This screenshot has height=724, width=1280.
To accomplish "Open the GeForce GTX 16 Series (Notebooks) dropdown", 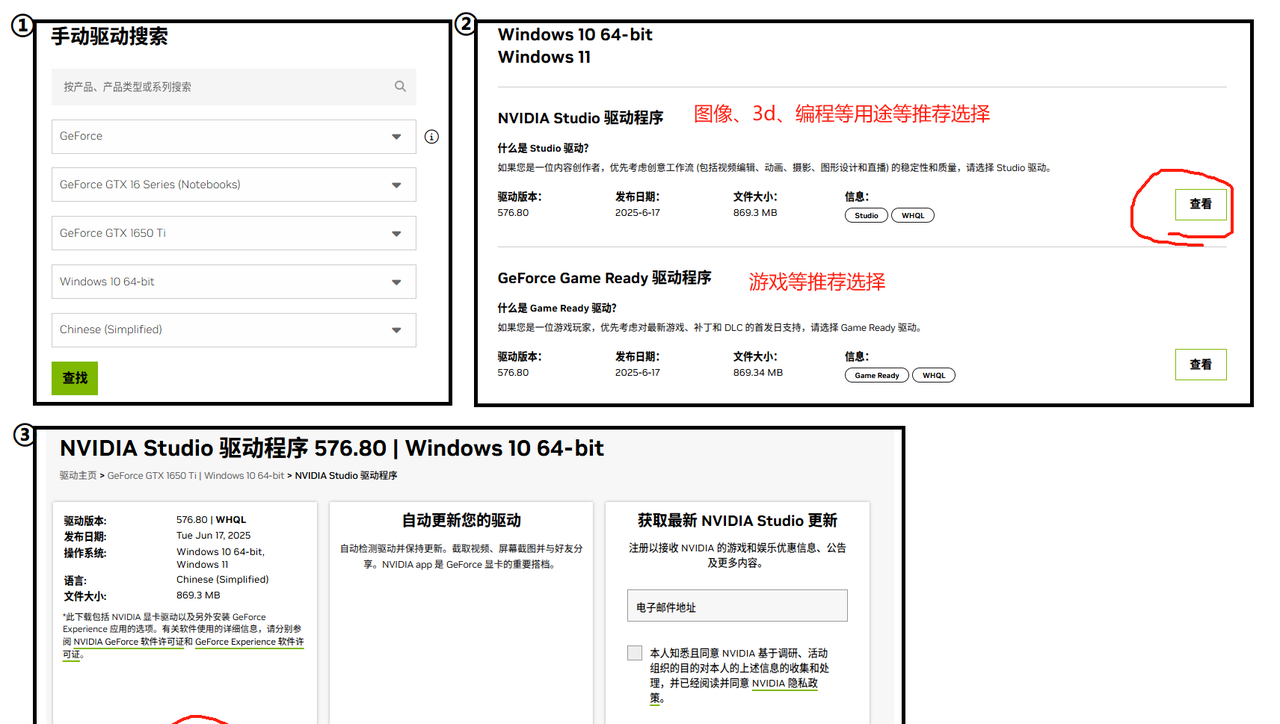I will [233, 184].
